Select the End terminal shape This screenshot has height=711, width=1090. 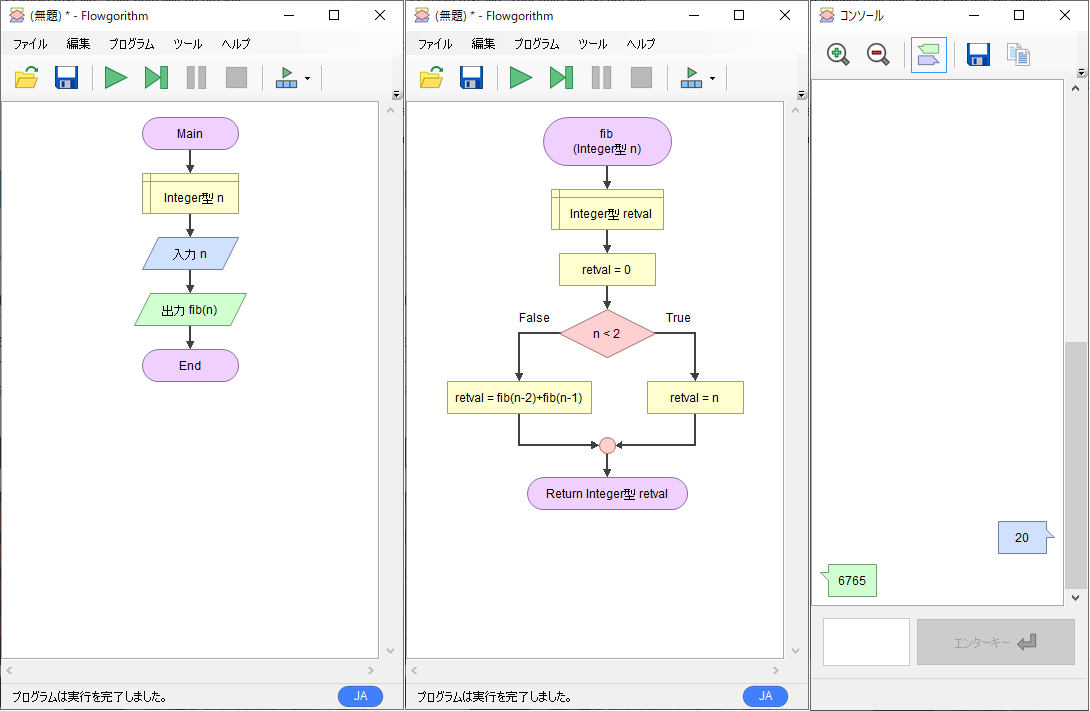click(x=190, y=366)
